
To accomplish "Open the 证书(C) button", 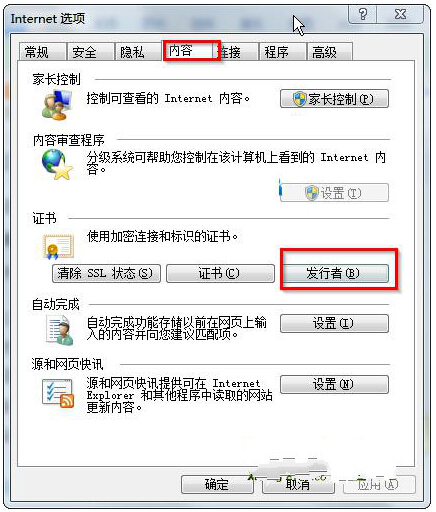I will [x=220, y=274].
